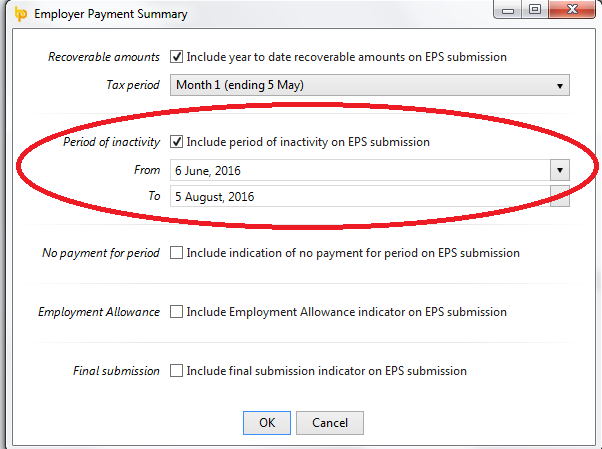Minimize the Employer Payment Summary window
This screenshot has width=602, height=449.
tap(508, 10)
